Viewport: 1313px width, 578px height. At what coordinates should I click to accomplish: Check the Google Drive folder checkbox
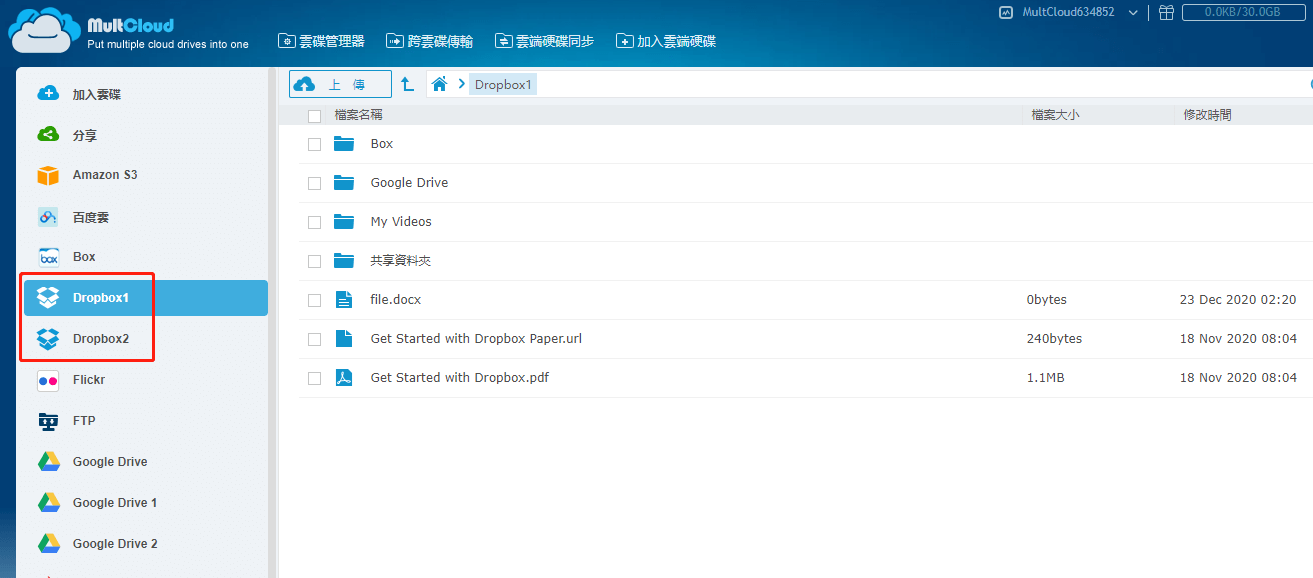coord(314,183)
